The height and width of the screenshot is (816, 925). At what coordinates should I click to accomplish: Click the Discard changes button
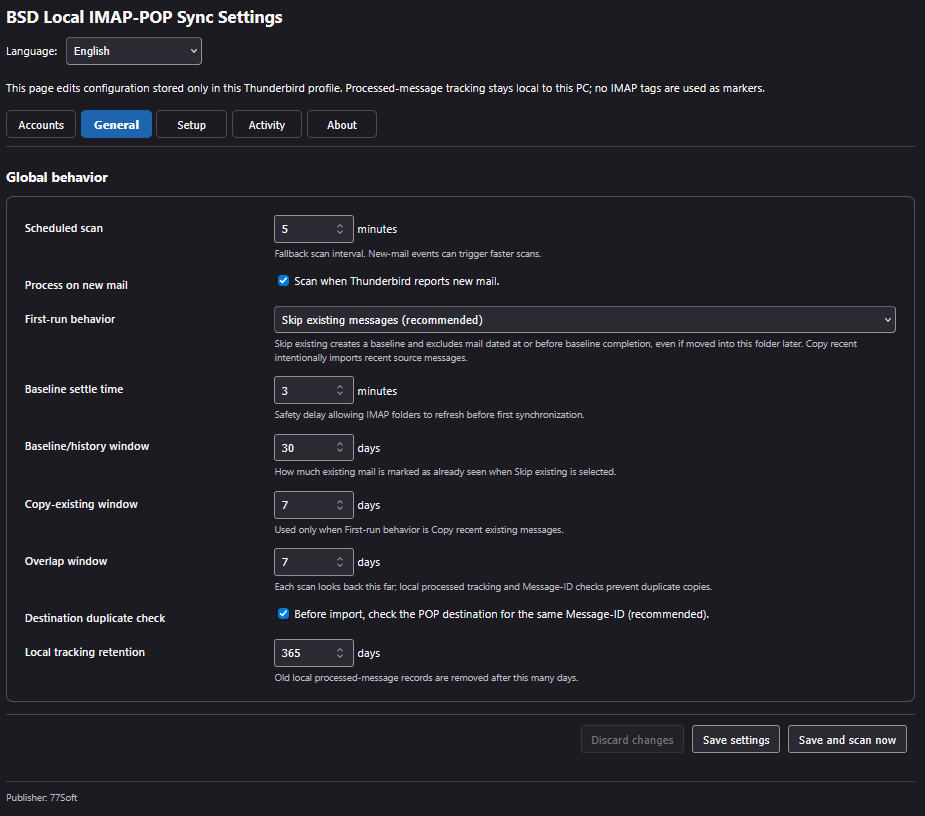[632, 739]
